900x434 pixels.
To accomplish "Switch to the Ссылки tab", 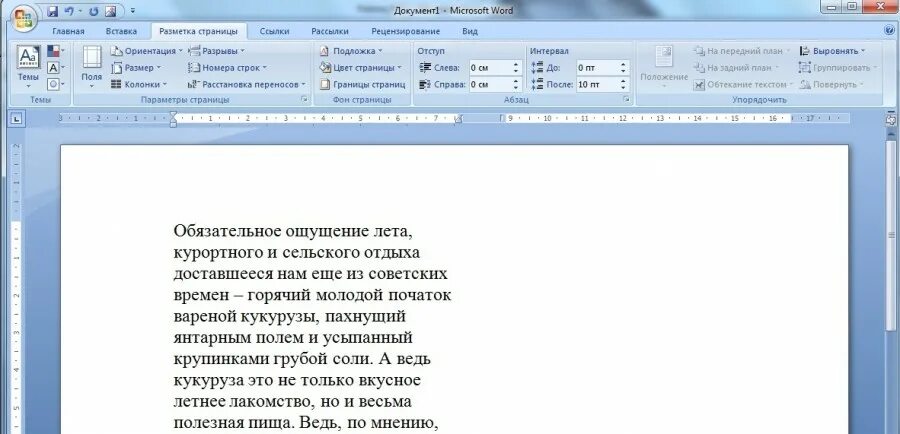I will pyautogui.click(x=274, y=32).
